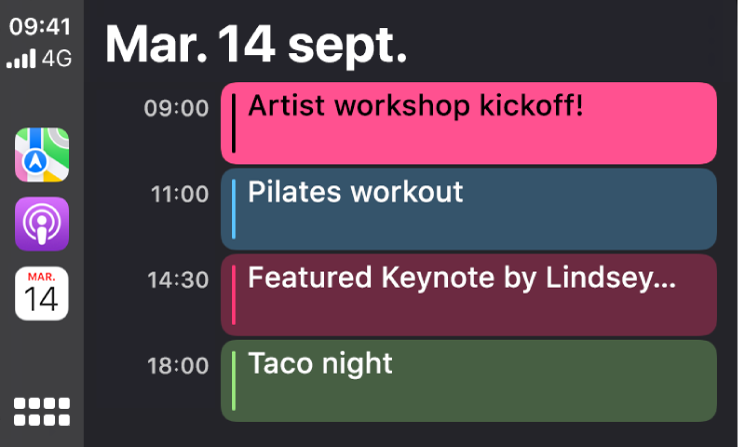Tap the green color bar on Taco night

[x=234, y=380]
